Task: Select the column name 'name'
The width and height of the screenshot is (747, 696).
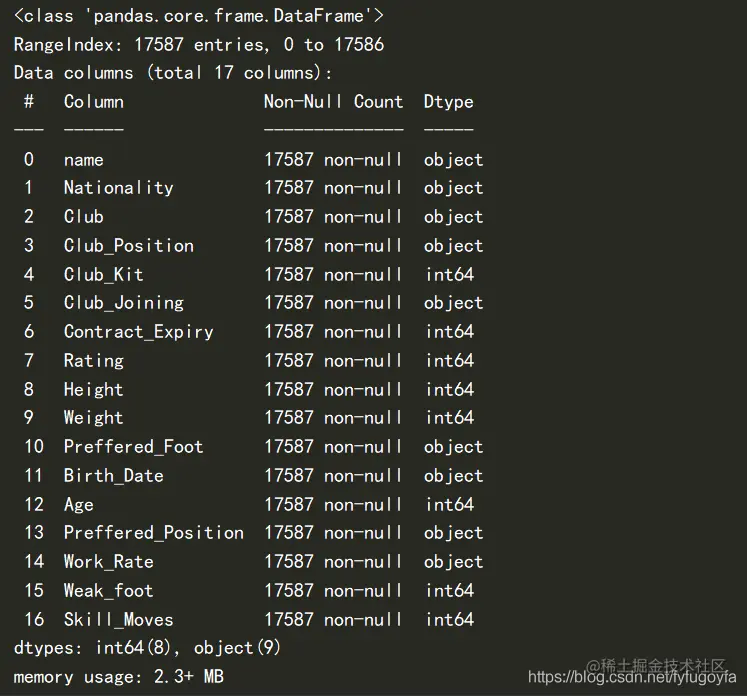Action: click(84, 160)
